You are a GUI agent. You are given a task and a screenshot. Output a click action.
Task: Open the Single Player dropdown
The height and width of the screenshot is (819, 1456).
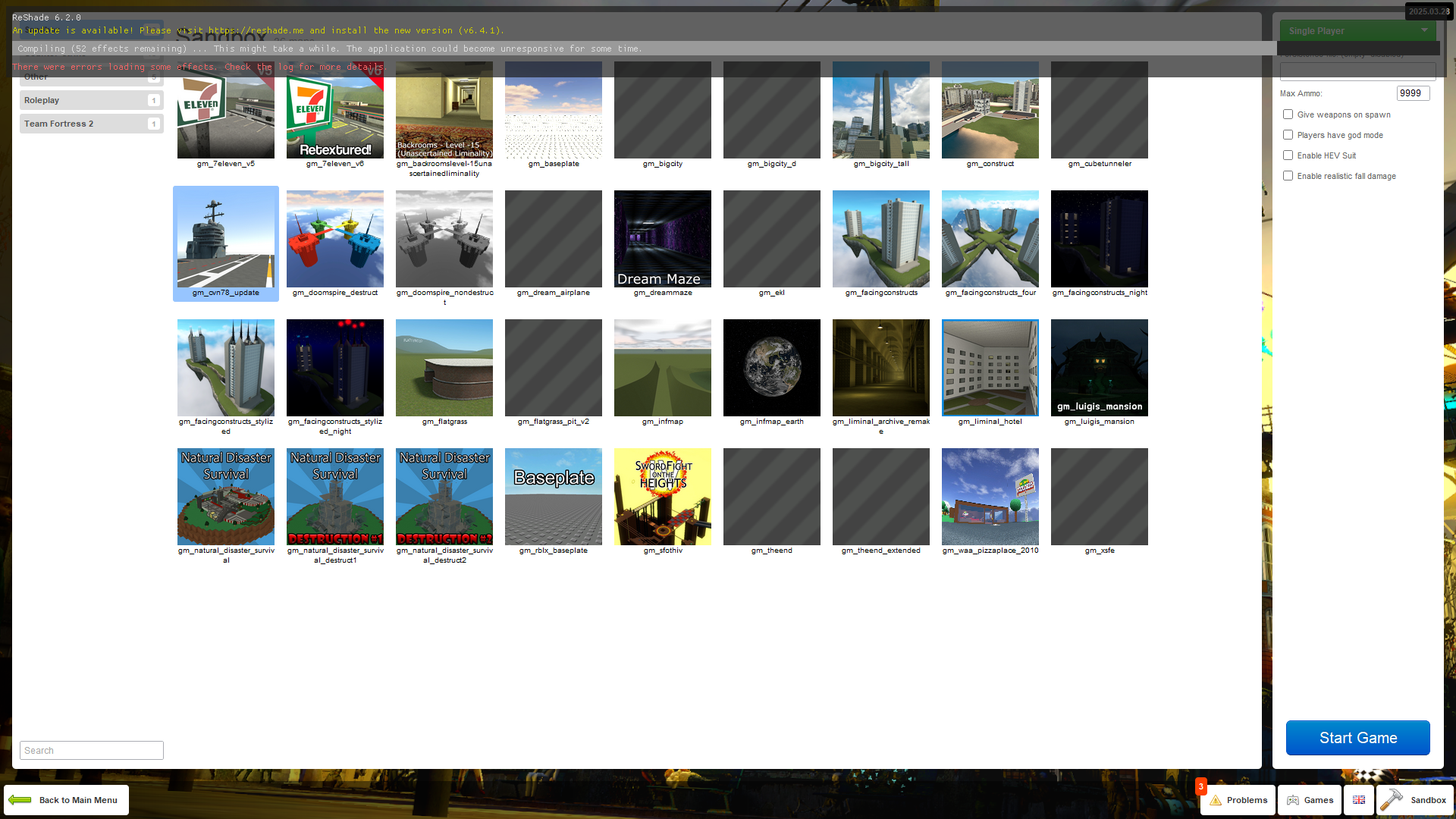click(1357, 31)
